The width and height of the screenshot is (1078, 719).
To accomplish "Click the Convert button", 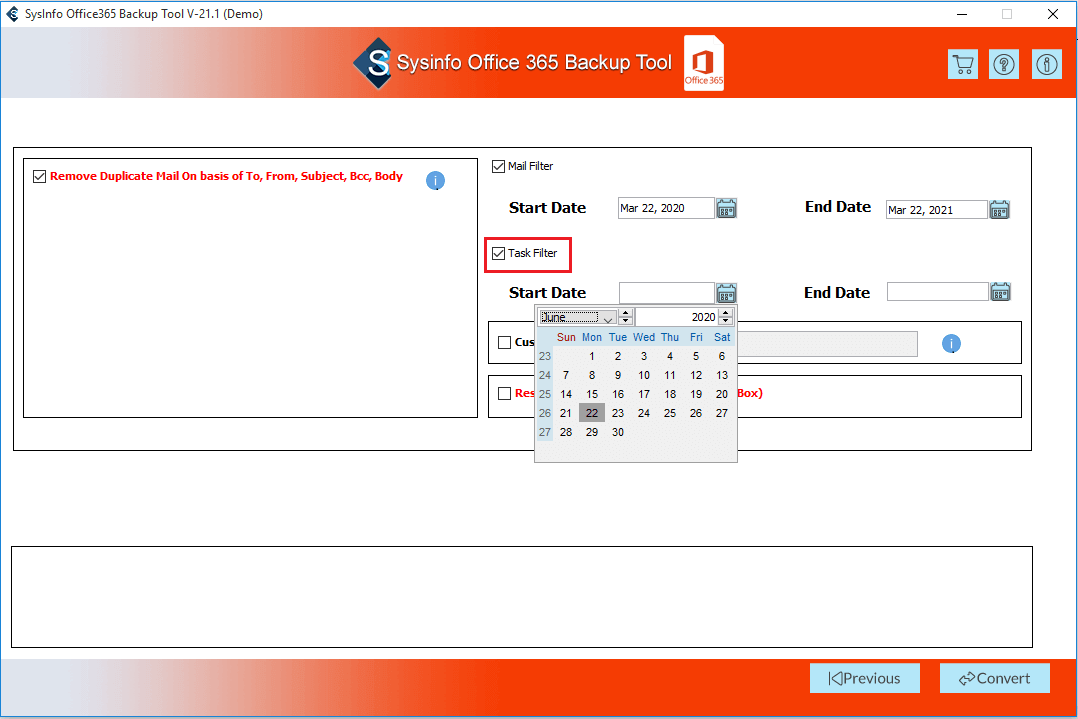I will coord(994,678).
